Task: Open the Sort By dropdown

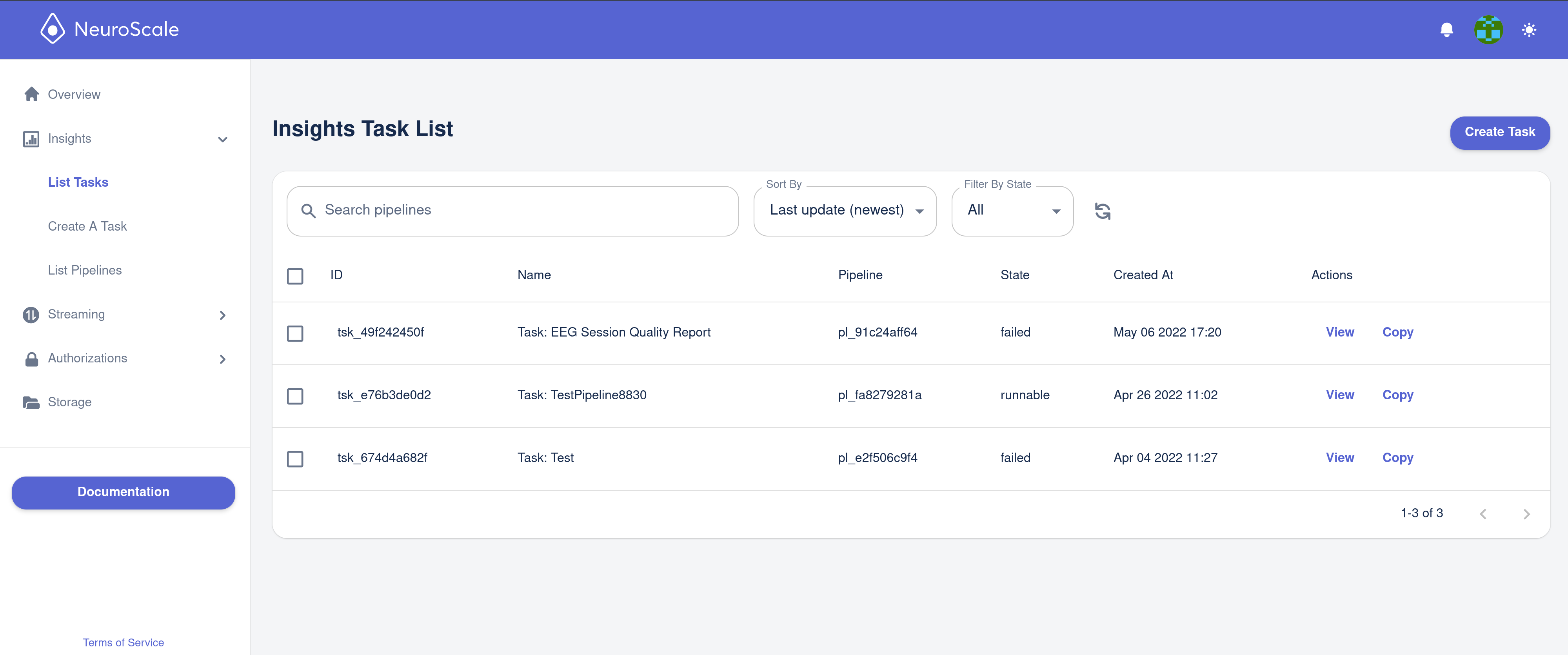Action: [x=845, y=211]
